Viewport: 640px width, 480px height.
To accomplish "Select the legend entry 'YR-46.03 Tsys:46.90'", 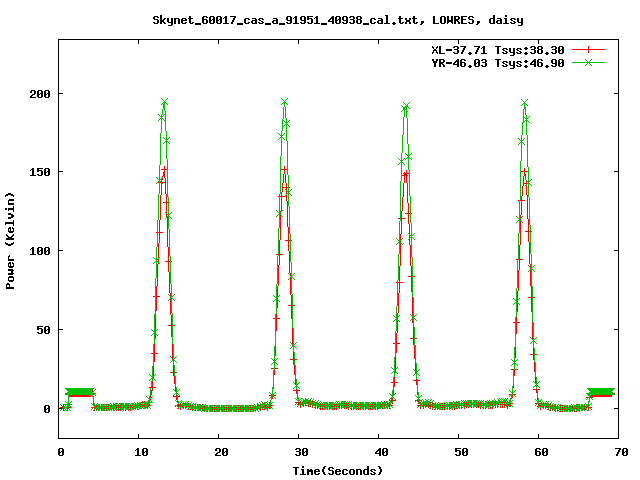I will click(x=498, y=63).
